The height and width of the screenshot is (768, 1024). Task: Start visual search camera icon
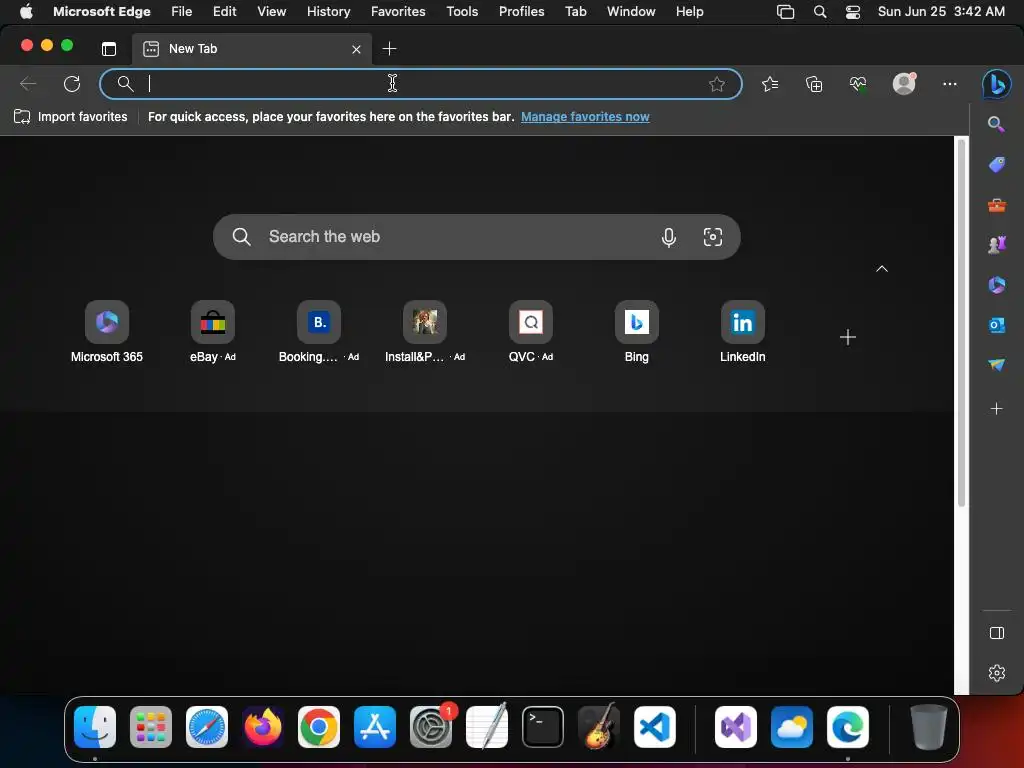712,237
